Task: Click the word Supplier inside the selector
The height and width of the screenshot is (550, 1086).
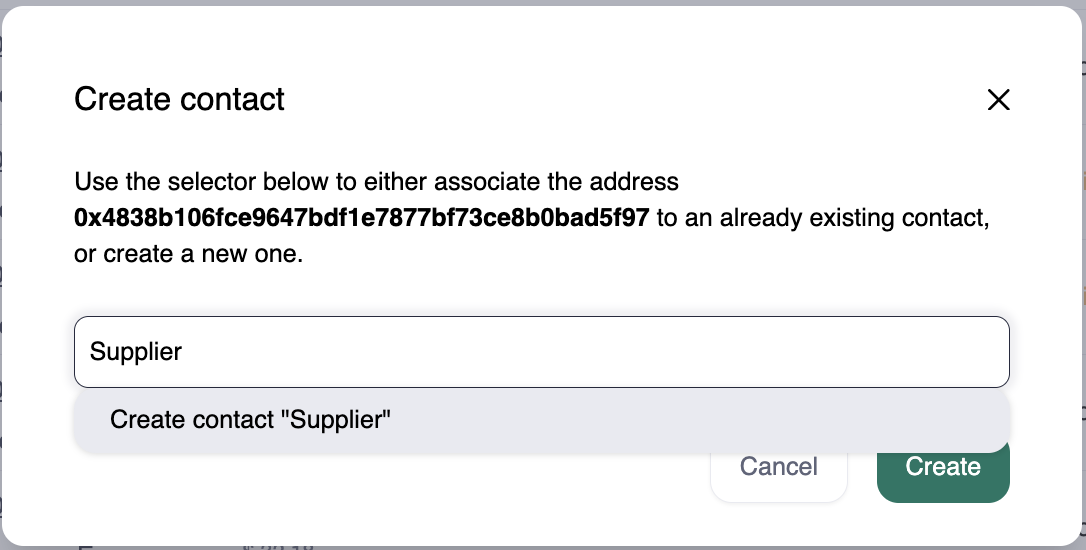Action: click(136, 352)
